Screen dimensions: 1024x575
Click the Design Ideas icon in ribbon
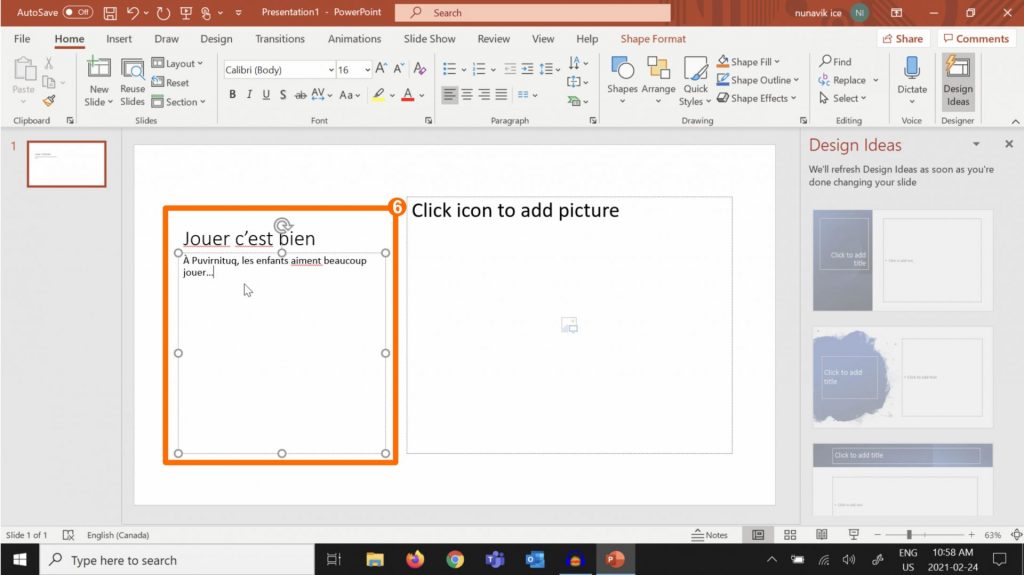pos(957,80)
